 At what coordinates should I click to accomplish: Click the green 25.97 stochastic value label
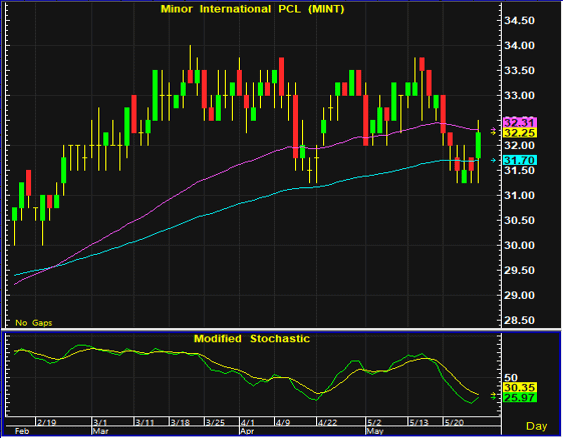pyautogui.click(x=520, y=397)
